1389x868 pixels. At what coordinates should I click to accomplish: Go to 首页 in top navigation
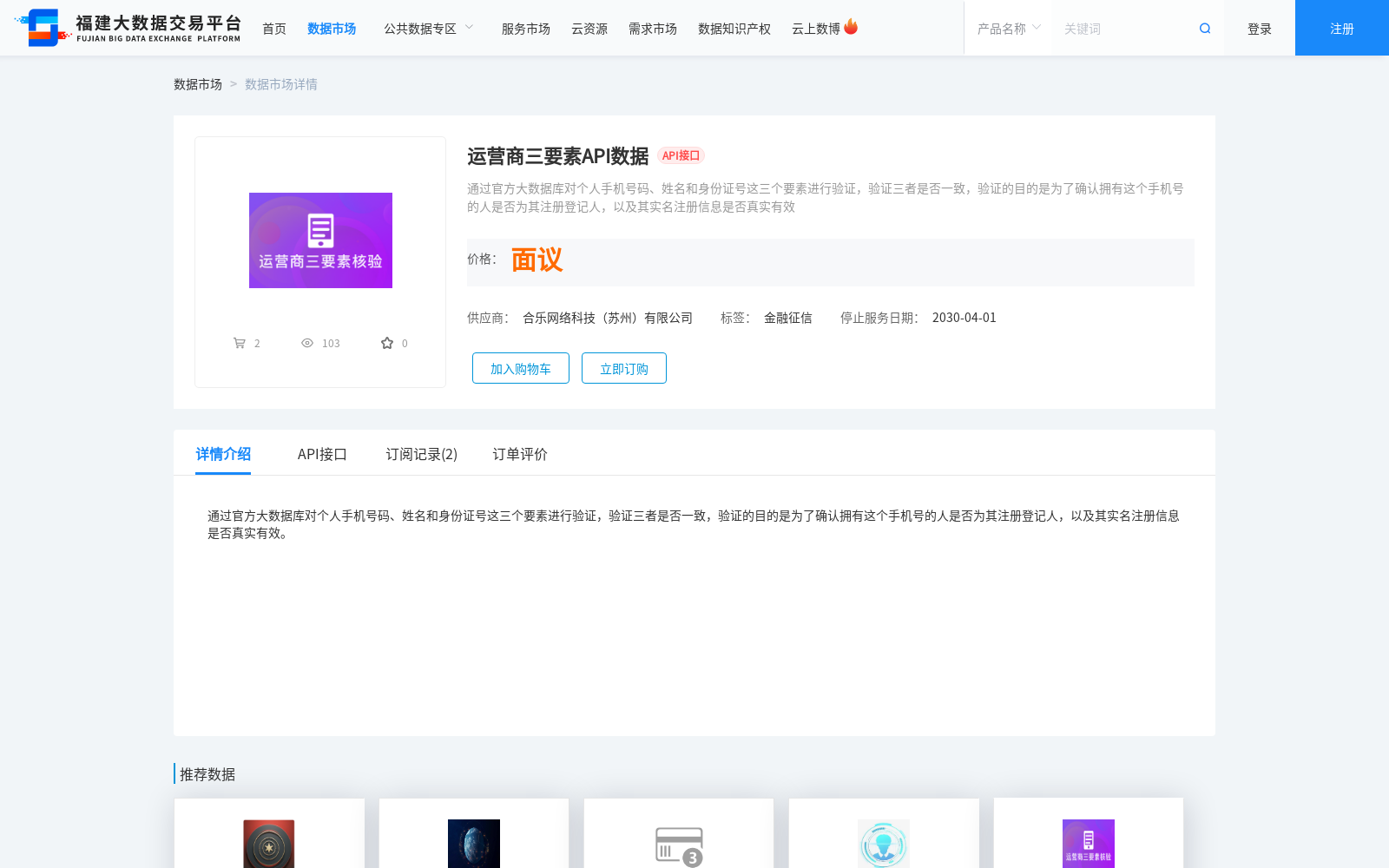coord(274,29)
